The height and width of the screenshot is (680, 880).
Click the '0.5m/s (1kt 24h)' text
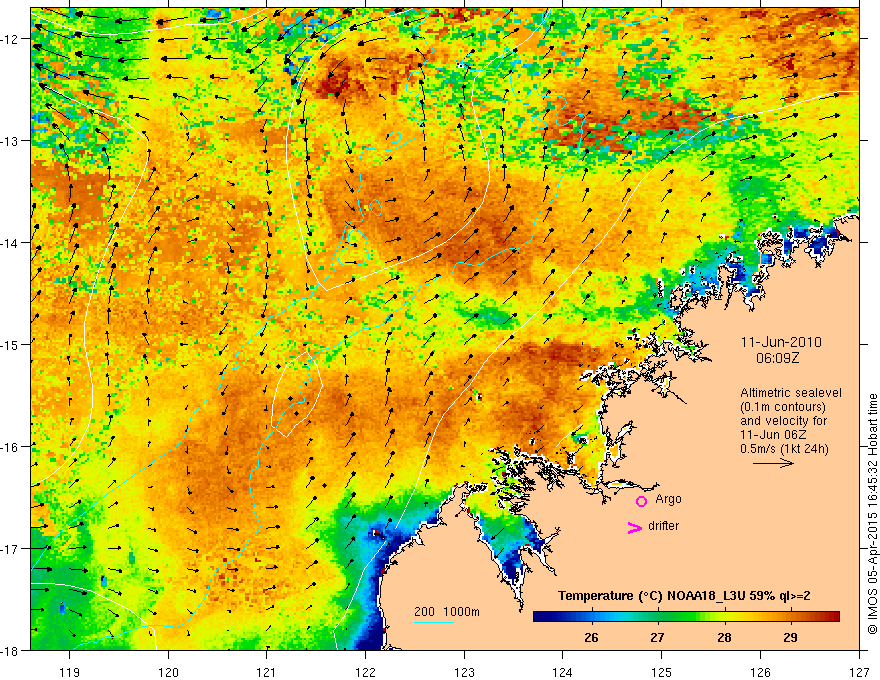[x=784, y=449]
